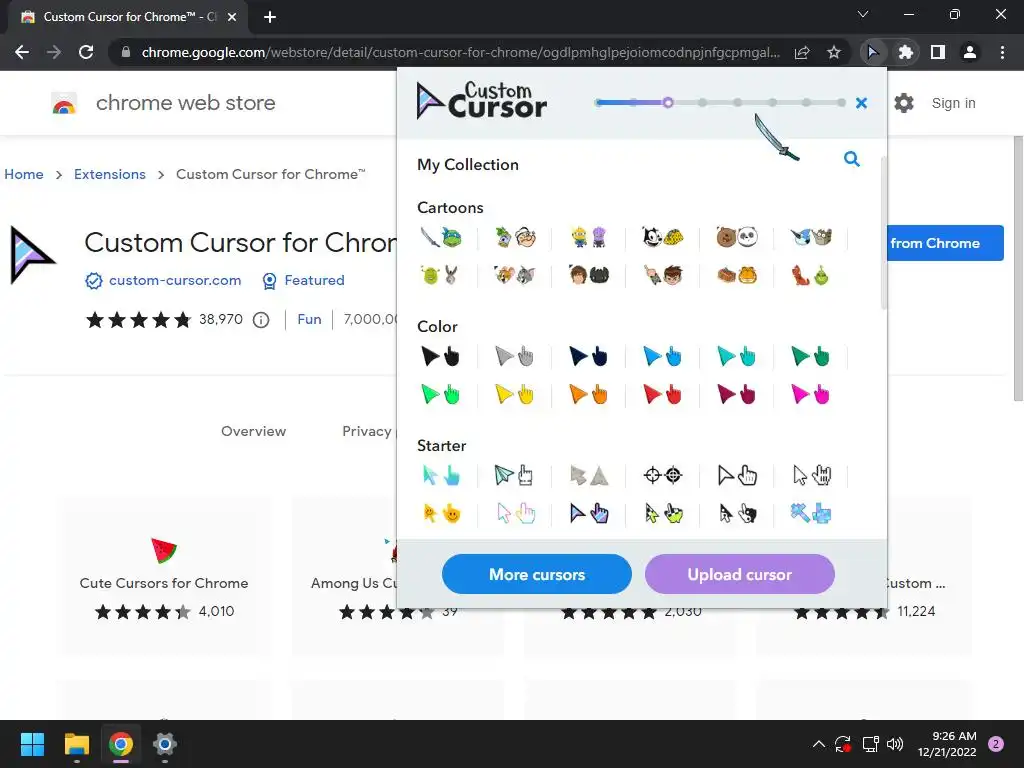1024x768 pixels.
Task: Select the Felix the Cat cursor pack
Action: point(663,237)
